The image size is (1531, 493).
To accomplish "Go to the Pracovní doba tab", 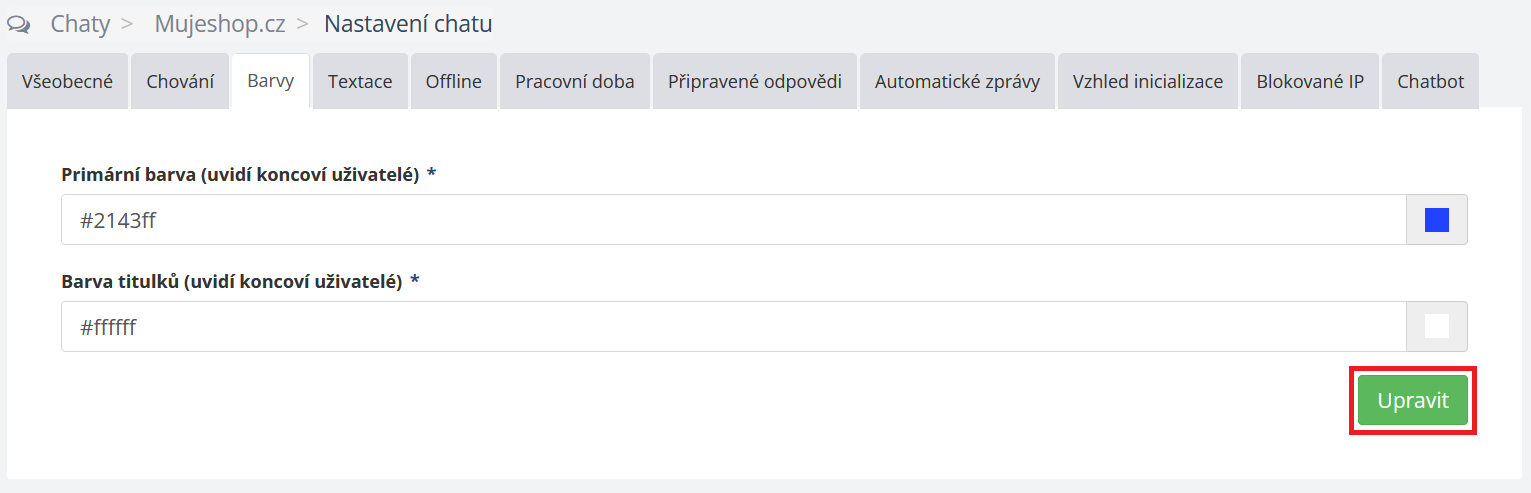I will pyautogui.click(x=575, y=81).
